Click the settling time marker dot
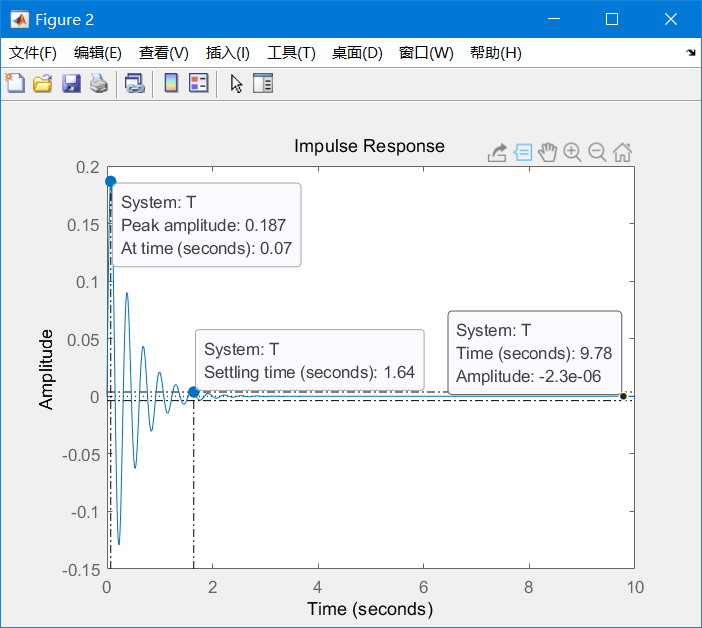The width and height of the screenshot is (702, 628). pos(193,392)
